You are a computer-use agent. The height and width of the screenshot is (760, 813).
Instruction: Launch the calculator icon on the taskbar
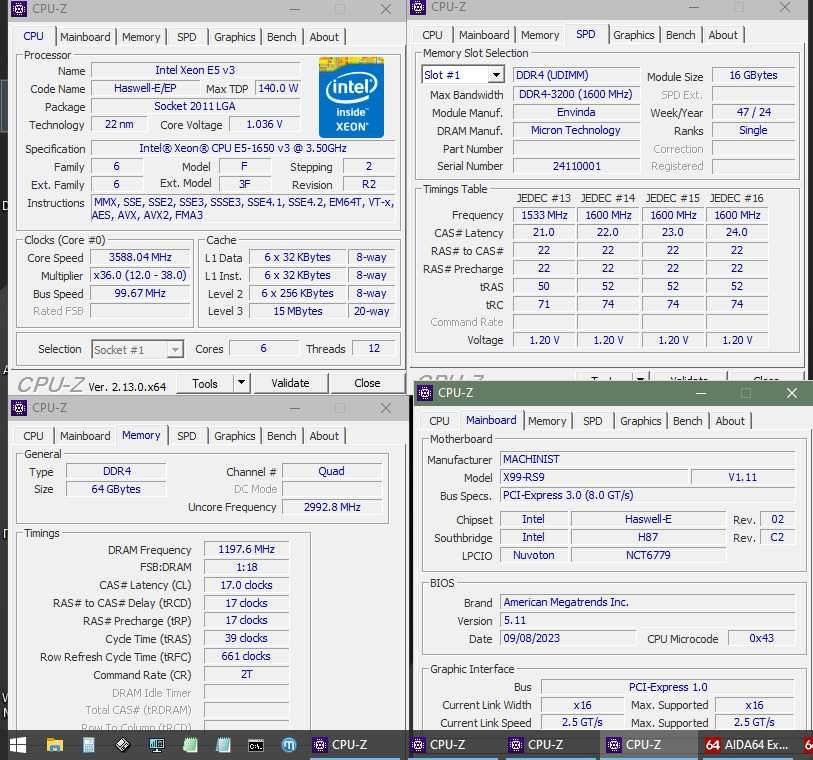[x=88, y=745]
